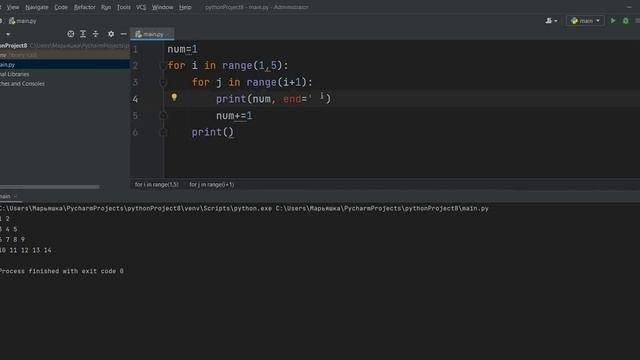640x360 pixels.
Task: Click line number 4 in the gutter
Action: click(x=135, y=99)
